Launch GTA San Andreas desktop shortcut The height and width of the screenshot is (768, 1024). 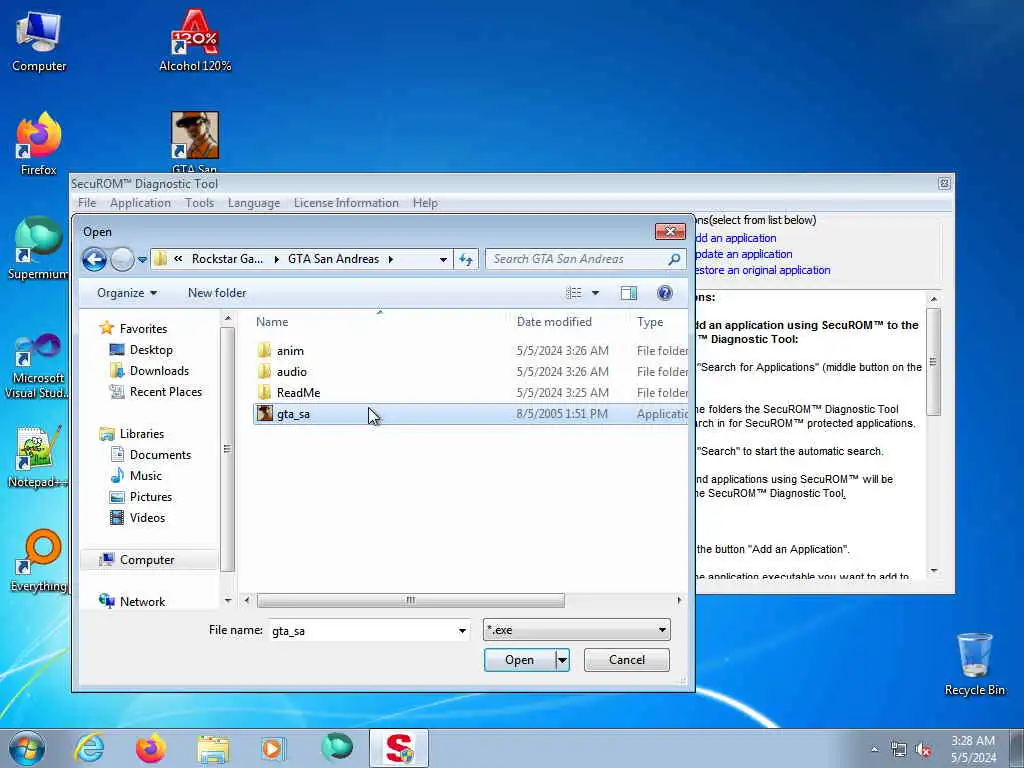(195, 142)
